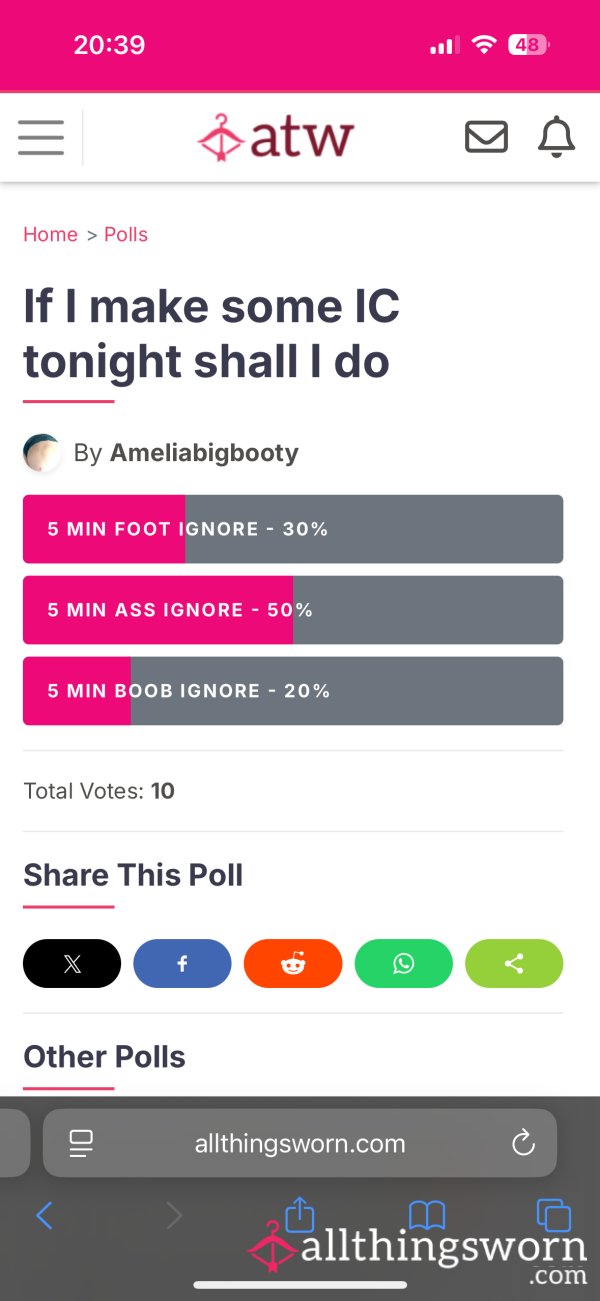Open the Ameliabigbooty author profile

204,453
